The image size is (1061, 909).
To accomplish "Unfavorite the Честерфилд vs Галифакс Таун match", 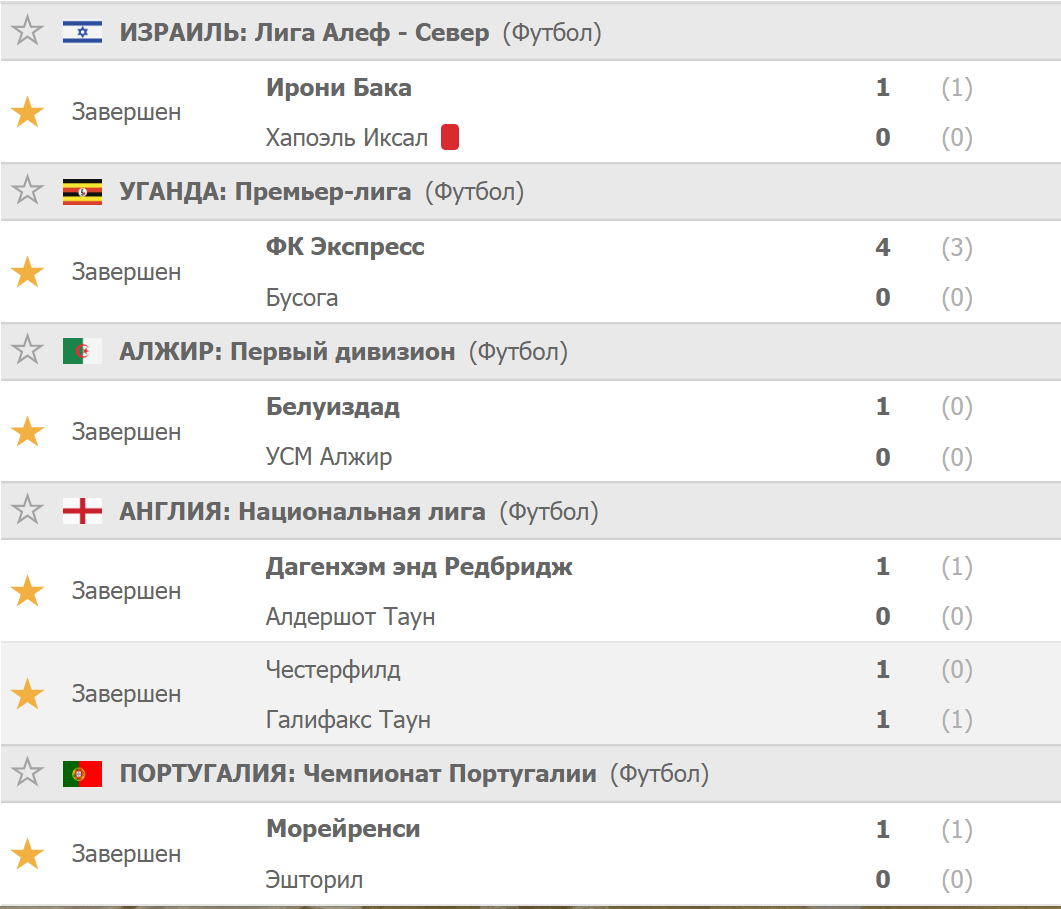I will [27, 694].
